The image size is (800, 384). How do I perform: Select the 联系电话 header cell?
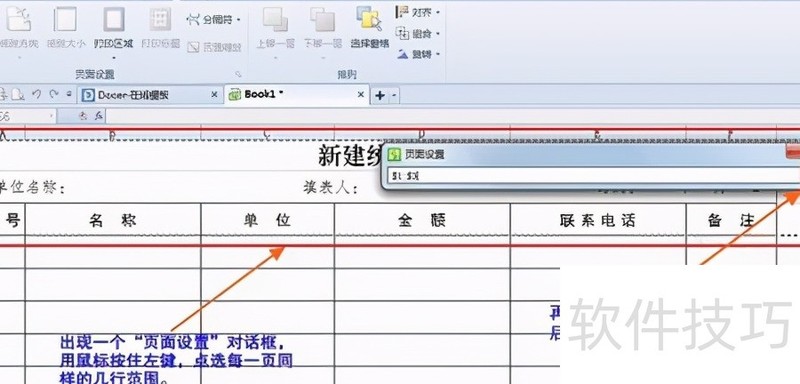pos(598,220)
